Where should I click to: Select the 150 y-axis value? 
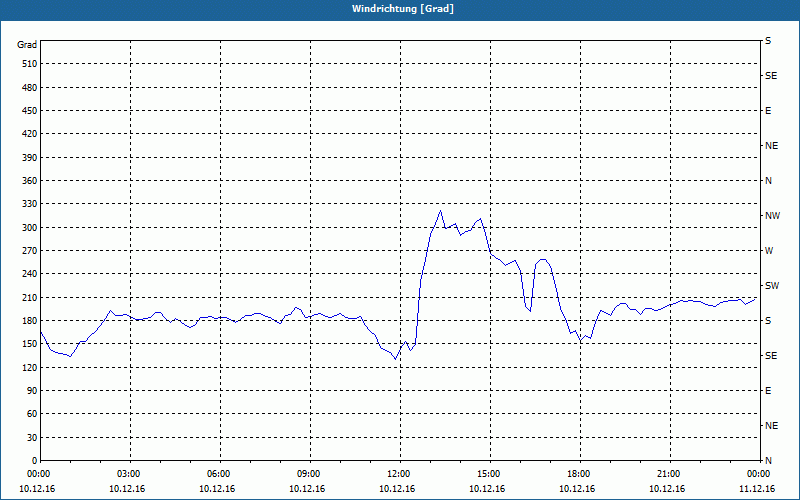(x=30, y=344)
